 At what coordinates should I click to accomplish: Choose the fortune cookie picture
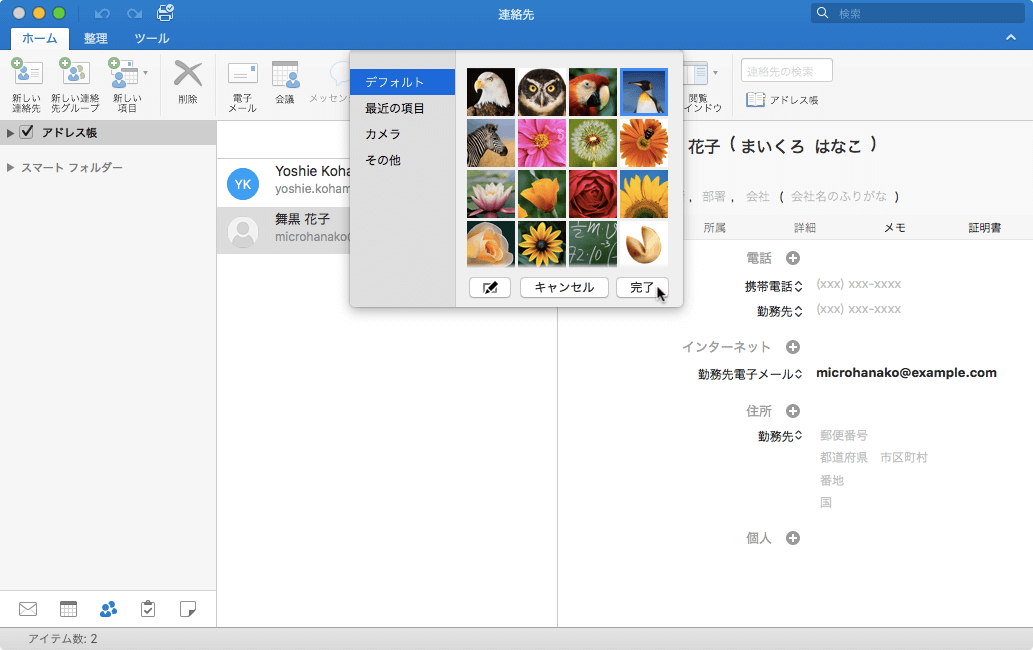(644, 244)
